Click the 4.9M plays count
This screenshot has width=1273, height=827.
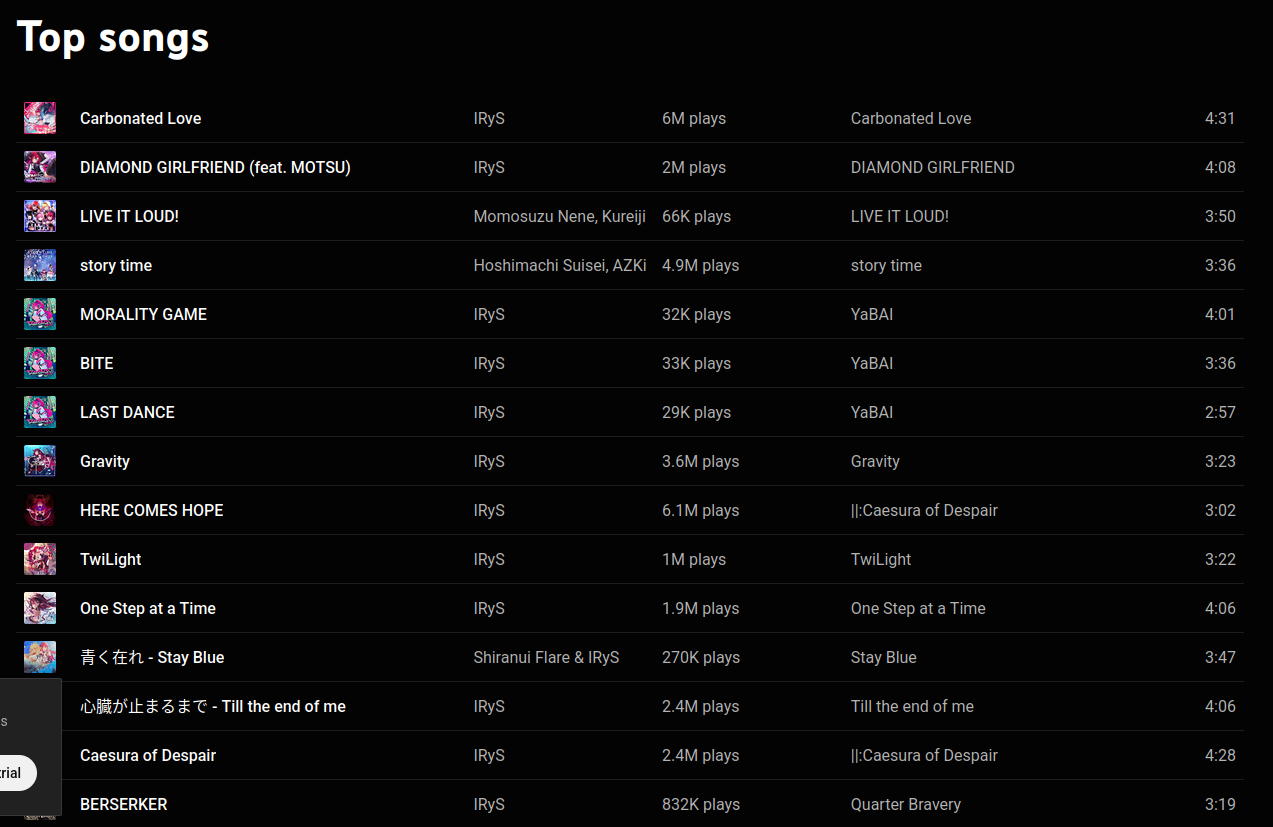coord(700,265)
